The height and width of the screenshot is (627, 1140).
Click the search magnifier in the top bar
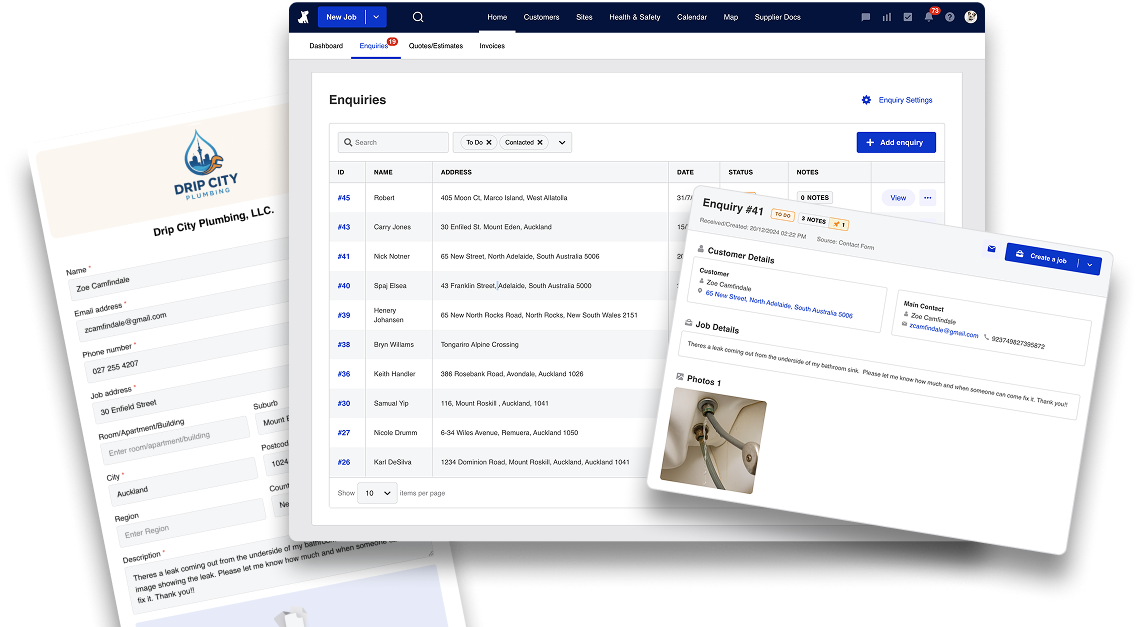418,17
